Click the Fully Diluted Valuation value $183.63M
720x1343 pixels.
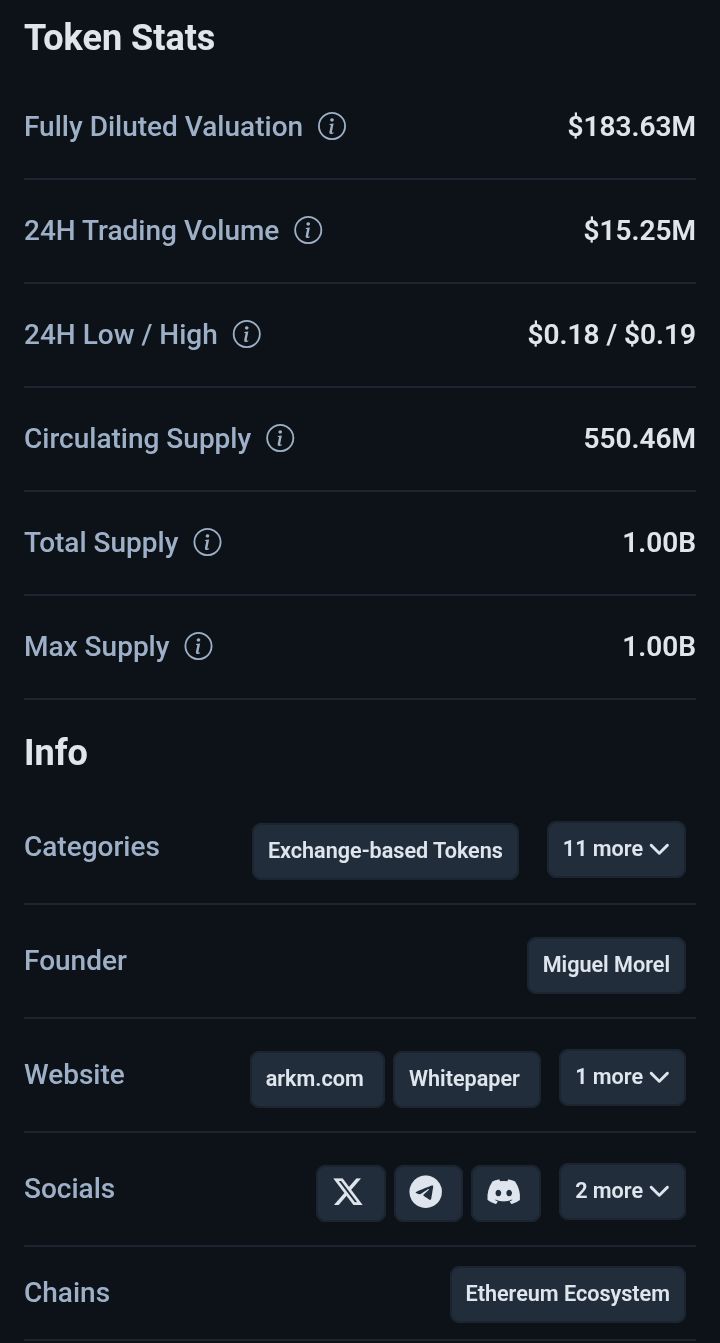pos(631,127)
